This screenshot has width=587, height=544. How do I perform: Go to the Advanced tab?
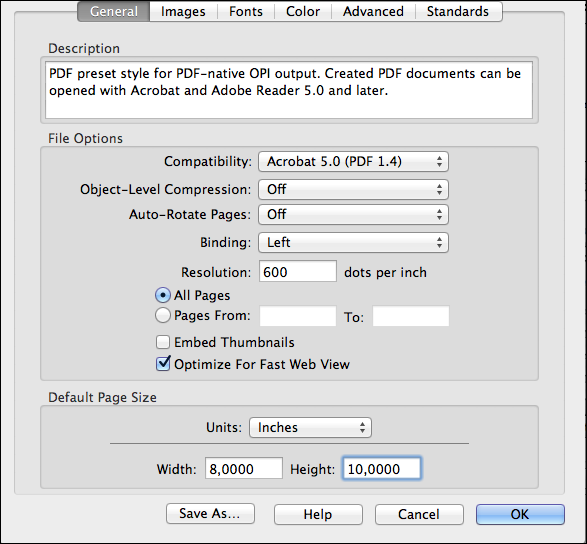click(373, 11)
